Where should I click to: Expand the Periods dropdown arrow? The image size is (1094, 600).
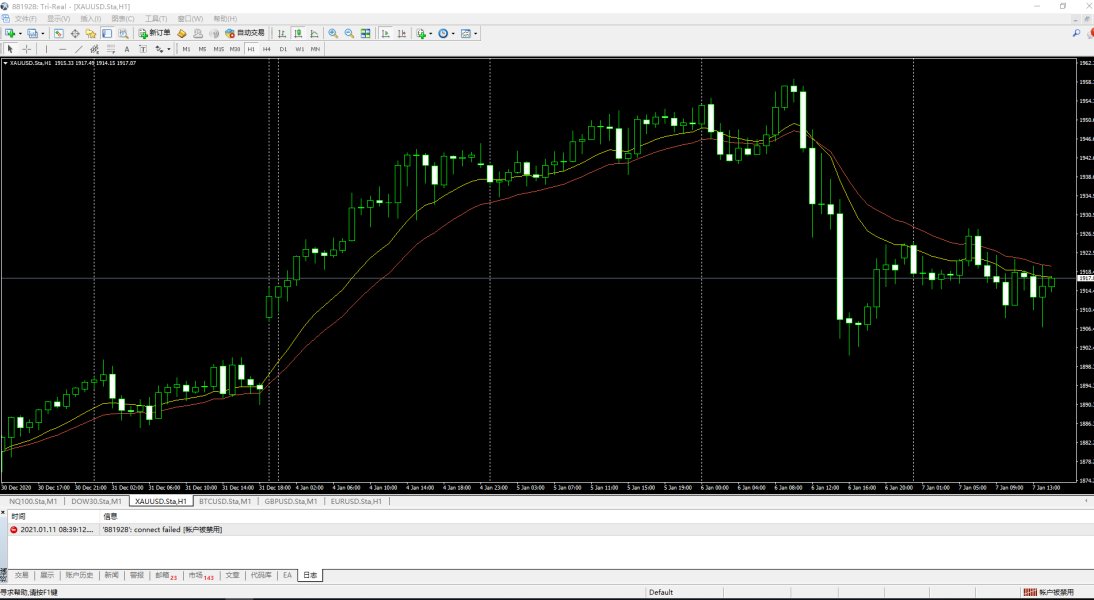coord(454,33)
